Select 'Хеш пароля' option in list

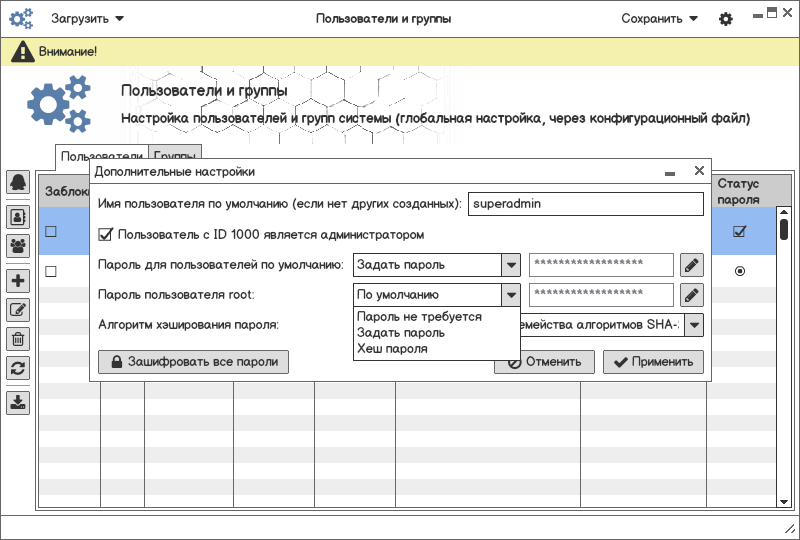(x=392, y=349)
